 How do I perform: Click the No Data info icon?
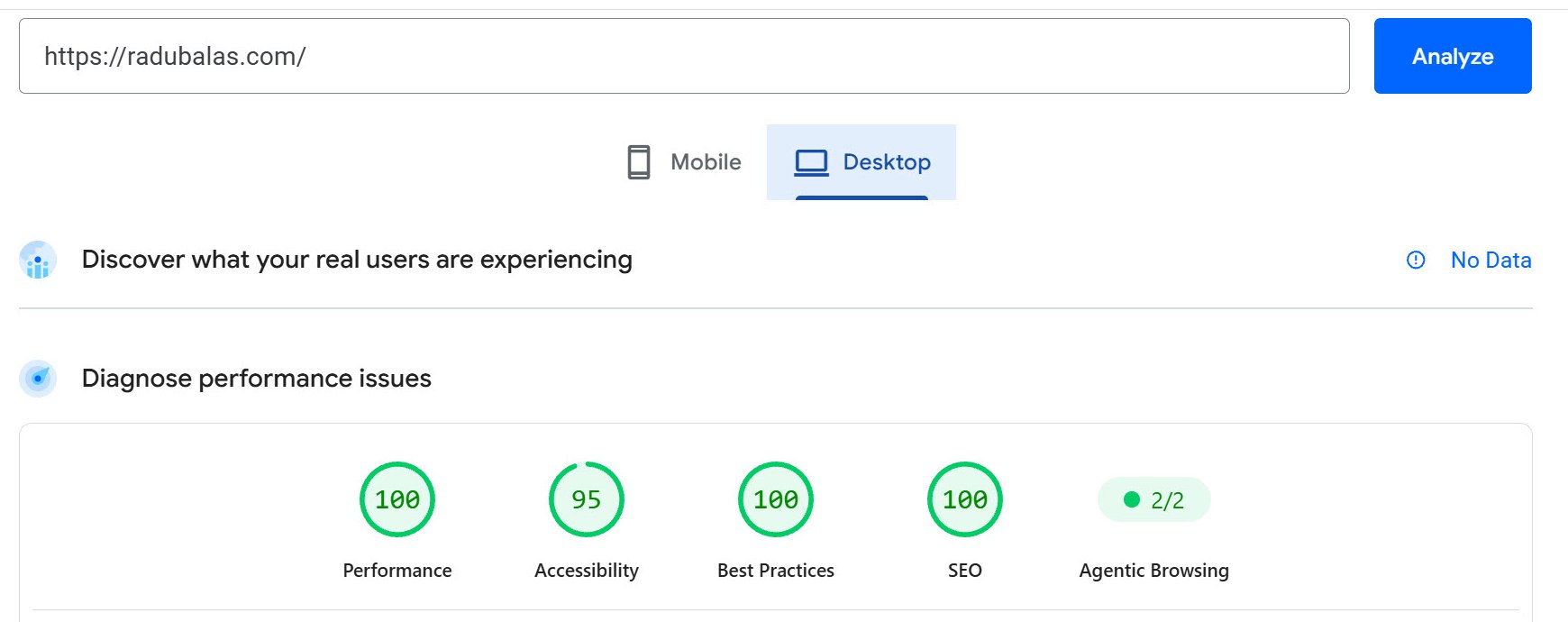(1416, 260)
